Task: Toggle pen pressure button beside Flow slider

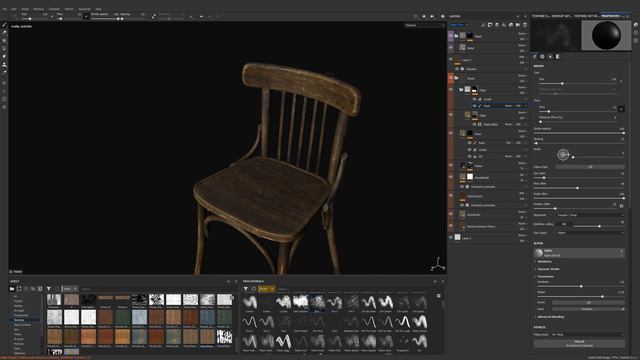Action: coord(621,109)
